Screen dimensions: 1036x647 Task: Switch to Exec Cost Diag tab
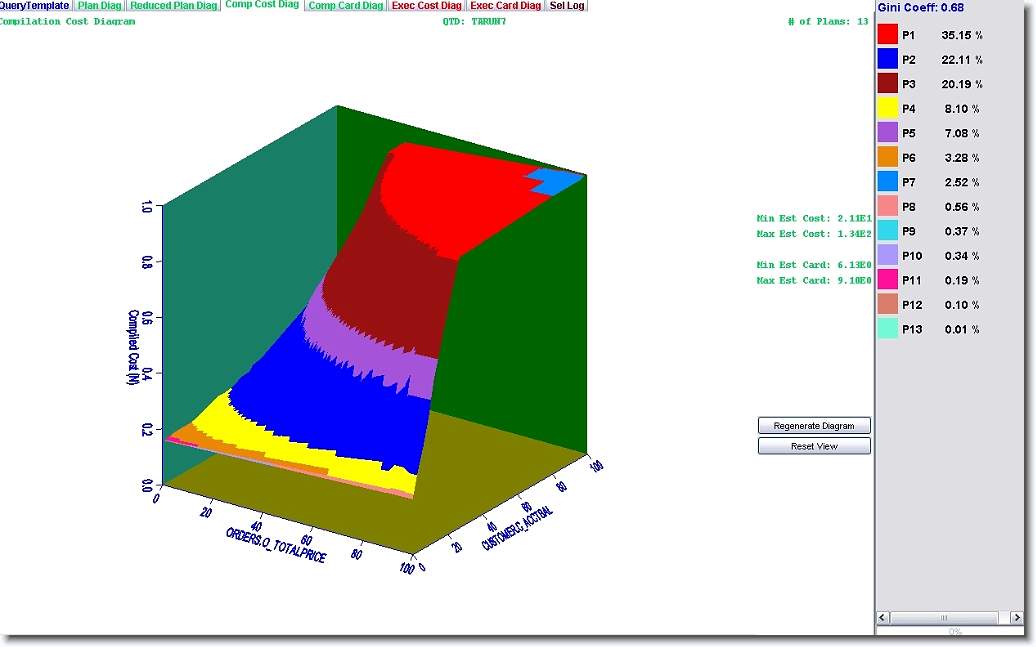click(427, 6)
